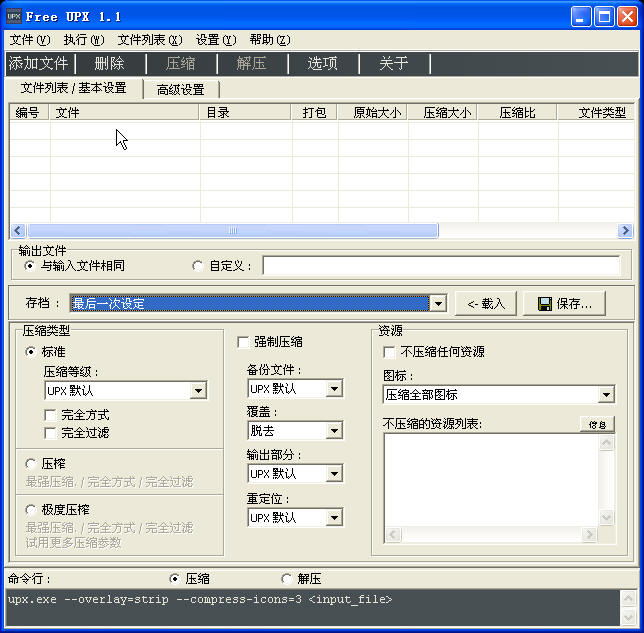Click 解压 toolbar button
This screenshot has width=644, height=633.
[252, 64]
